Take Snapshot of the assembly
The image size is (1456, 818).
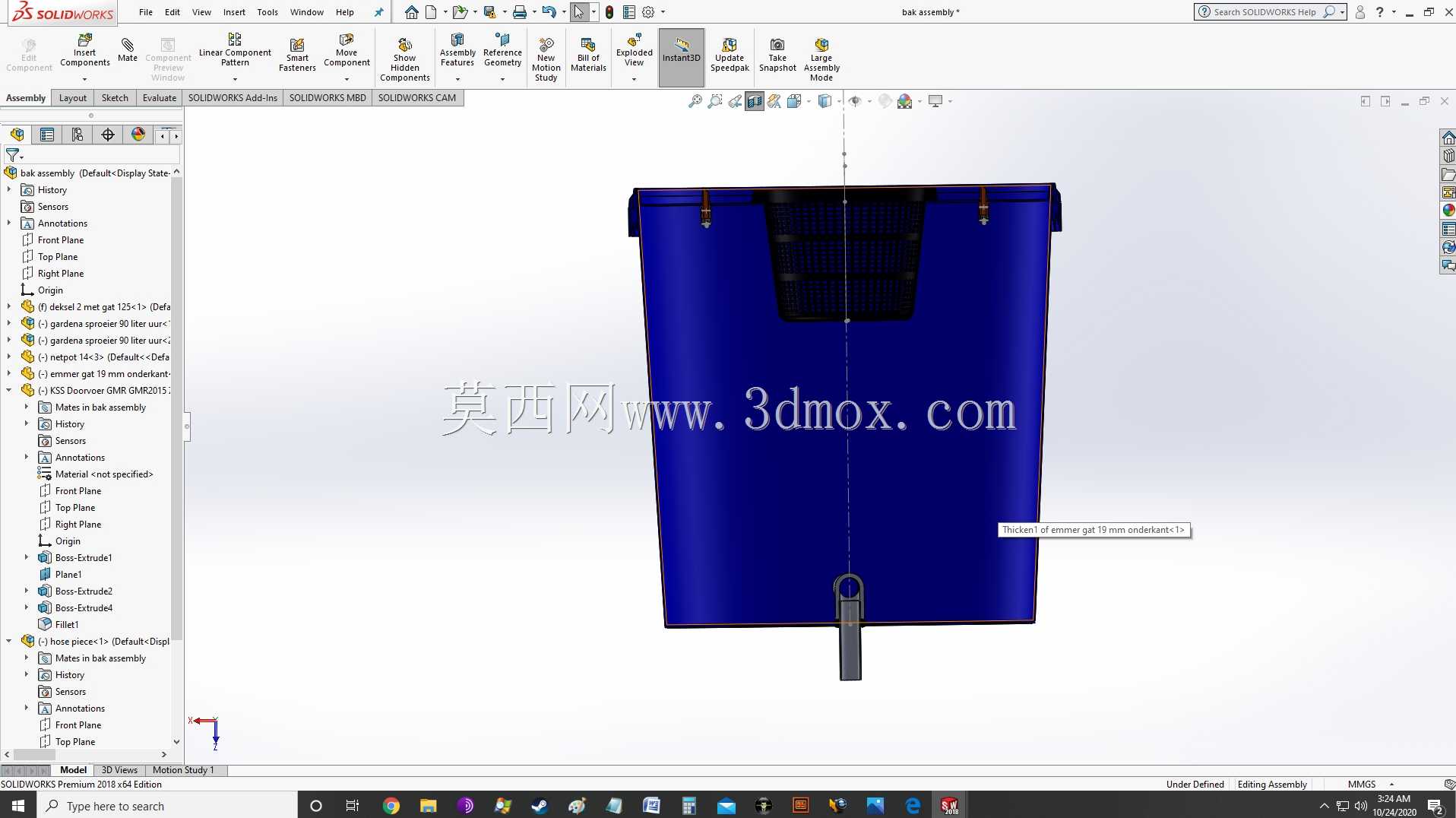coord(777,54)
